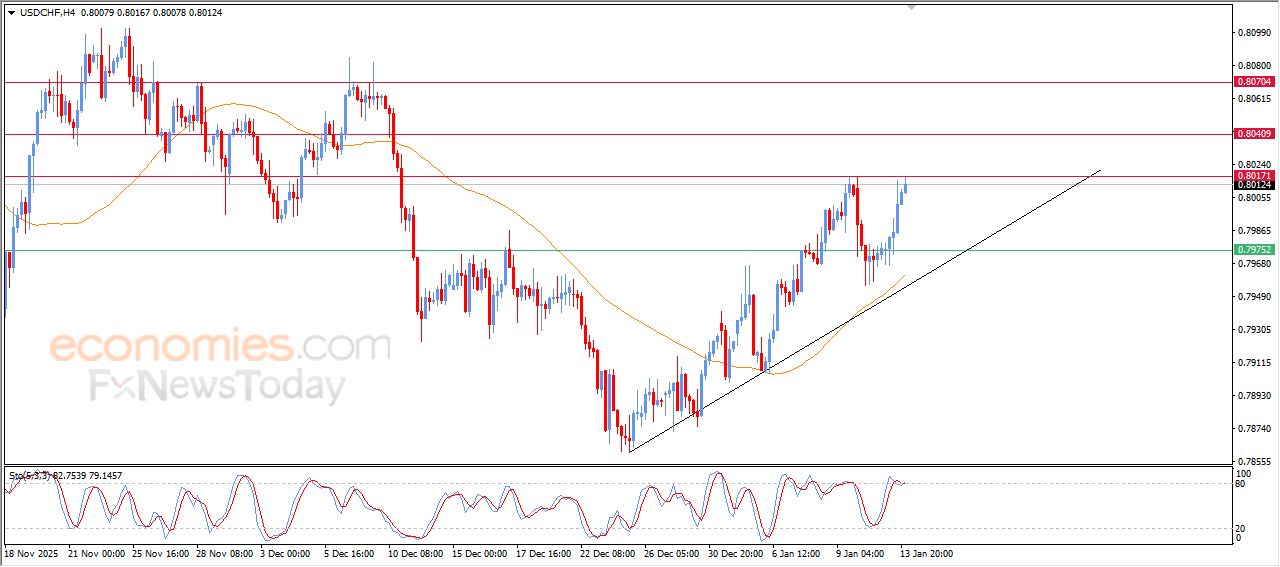Click the 0.78740 price axis label
The height and width of the screenshot is (567, 1280).
click(x=1253, y=428)
